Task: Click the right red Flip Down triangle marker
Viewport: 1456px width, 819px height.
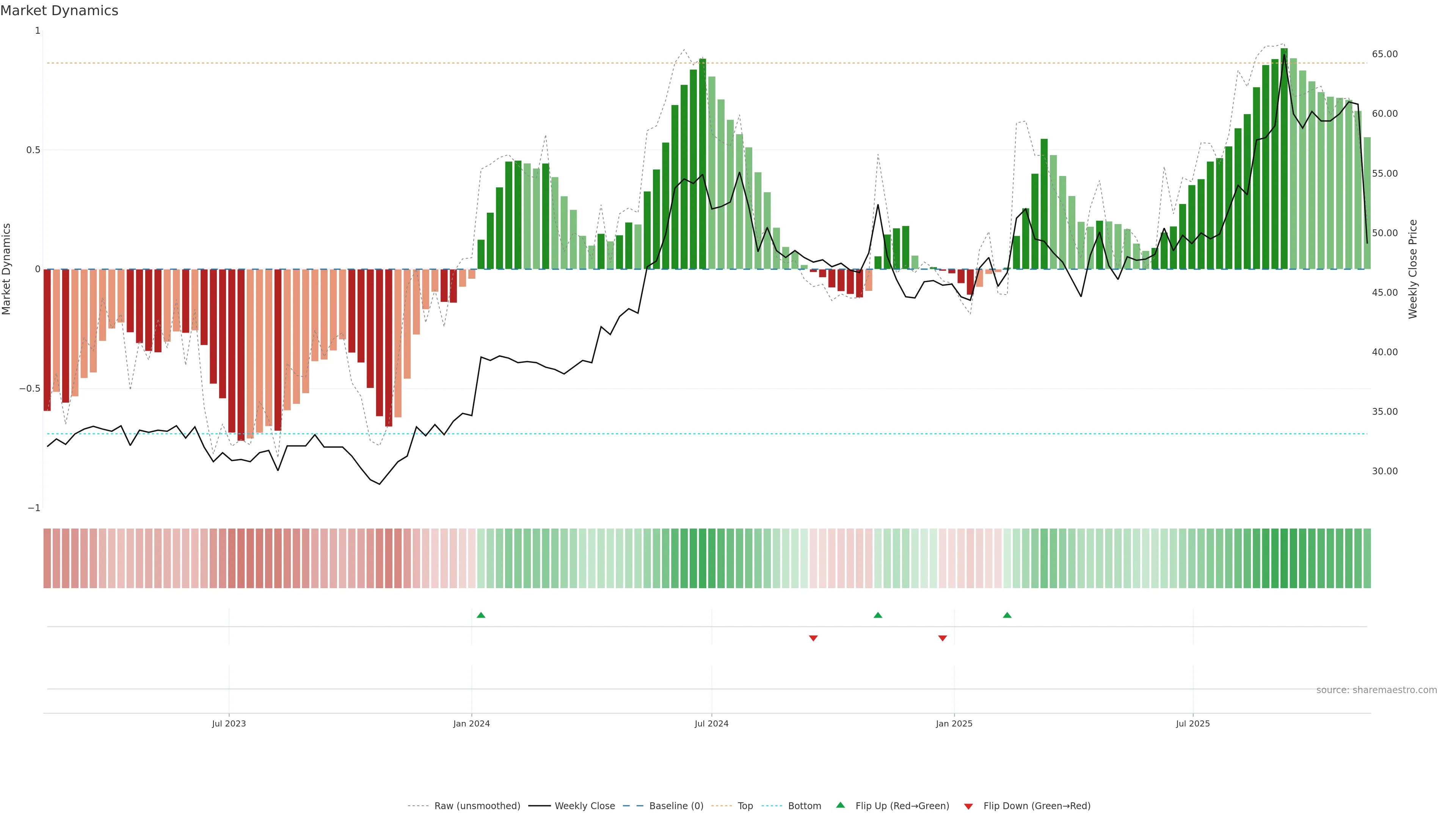Action: click(942, 638)
